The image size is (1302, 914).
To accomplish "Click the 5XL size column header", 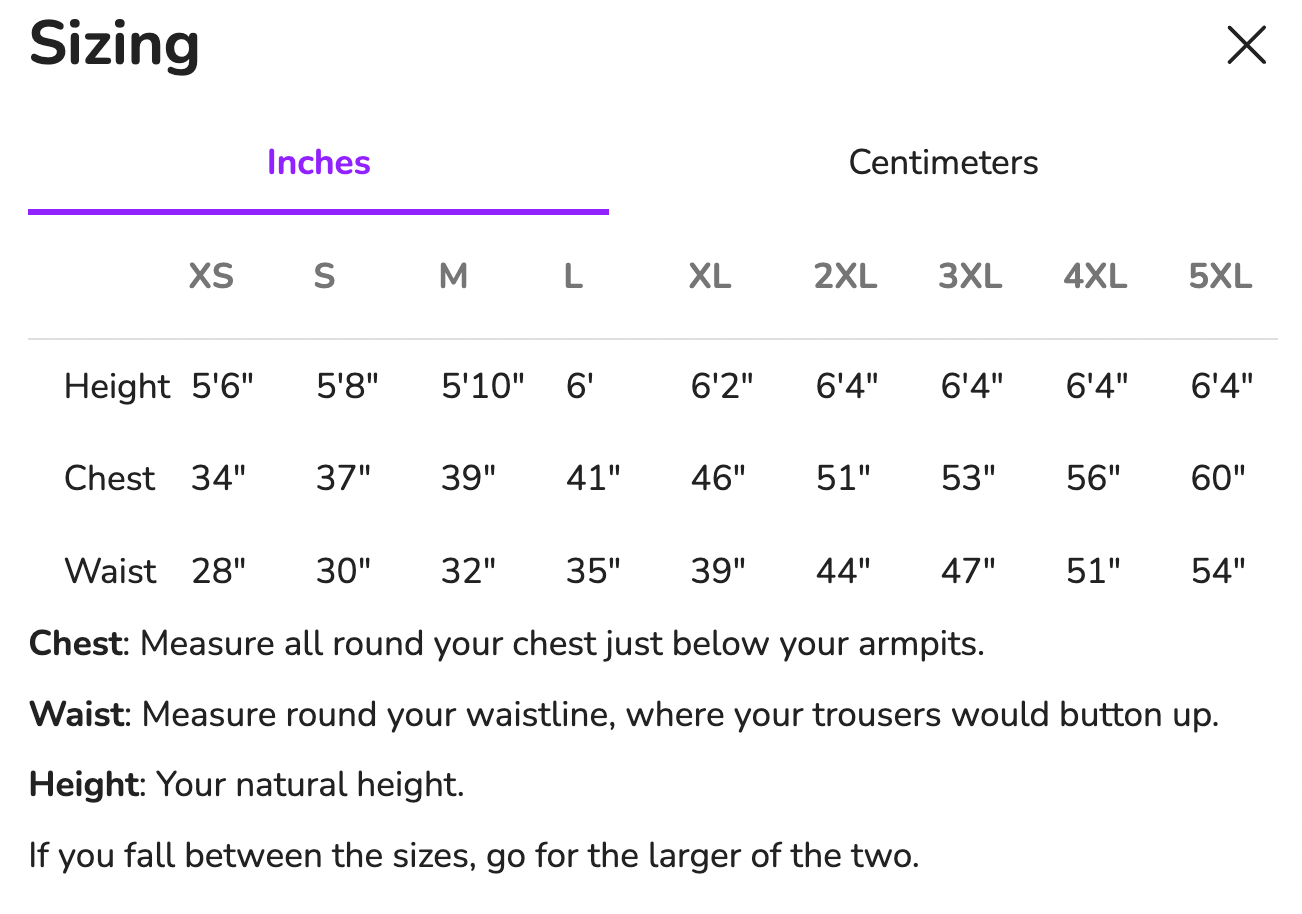I will [x=1220, y=276].
